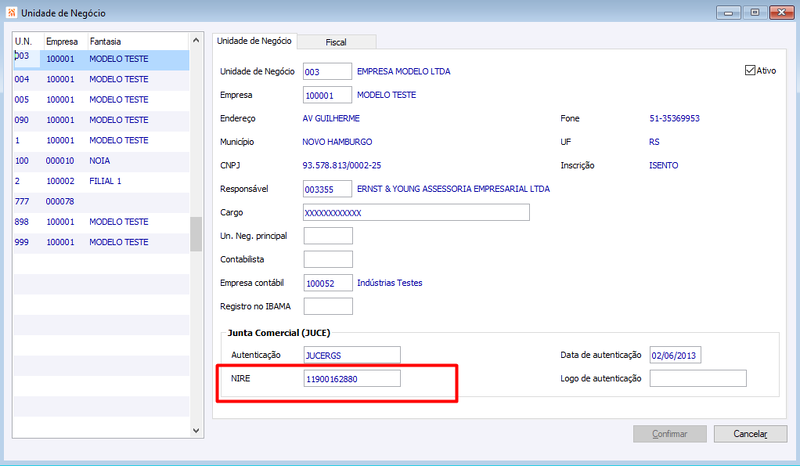The height and width of the screenshot is (466, 800).
Task: Click the Autenticação field with JUCERGS
Action: (x=352, y=355)
